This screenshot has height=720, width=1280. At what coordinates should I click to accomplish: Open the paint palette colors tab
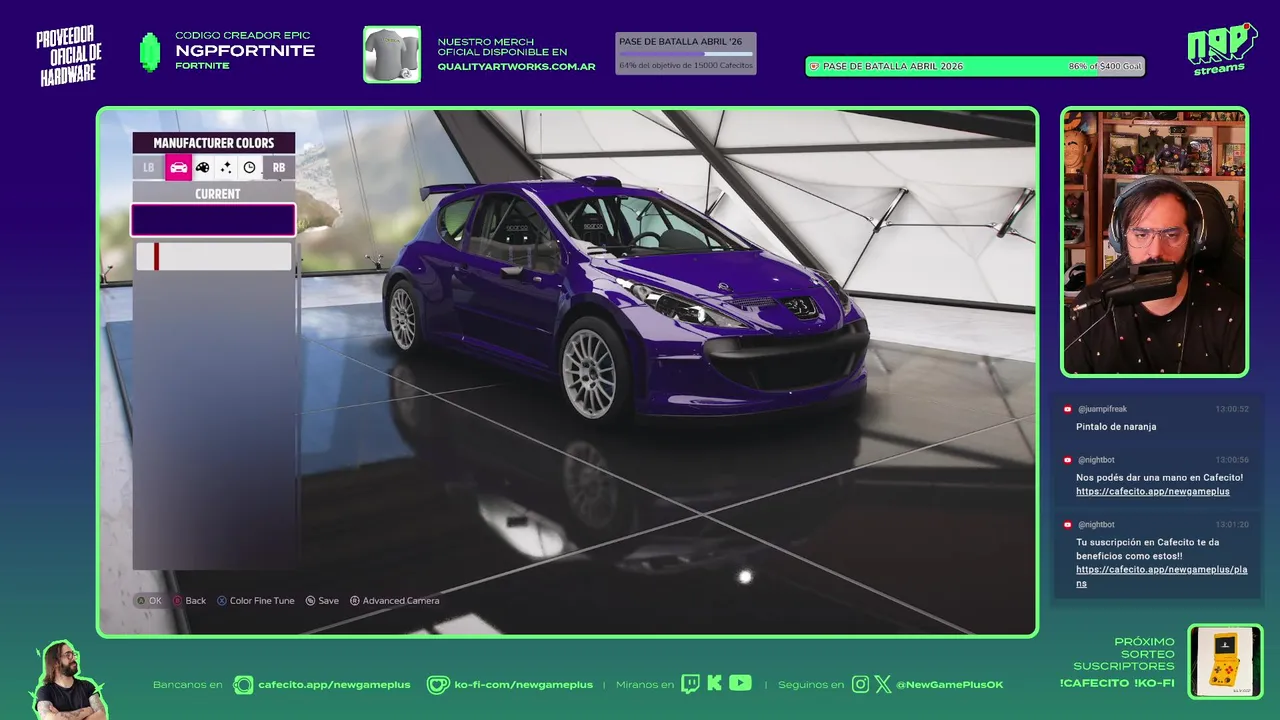pyautogui.click(x=202, y=167)
